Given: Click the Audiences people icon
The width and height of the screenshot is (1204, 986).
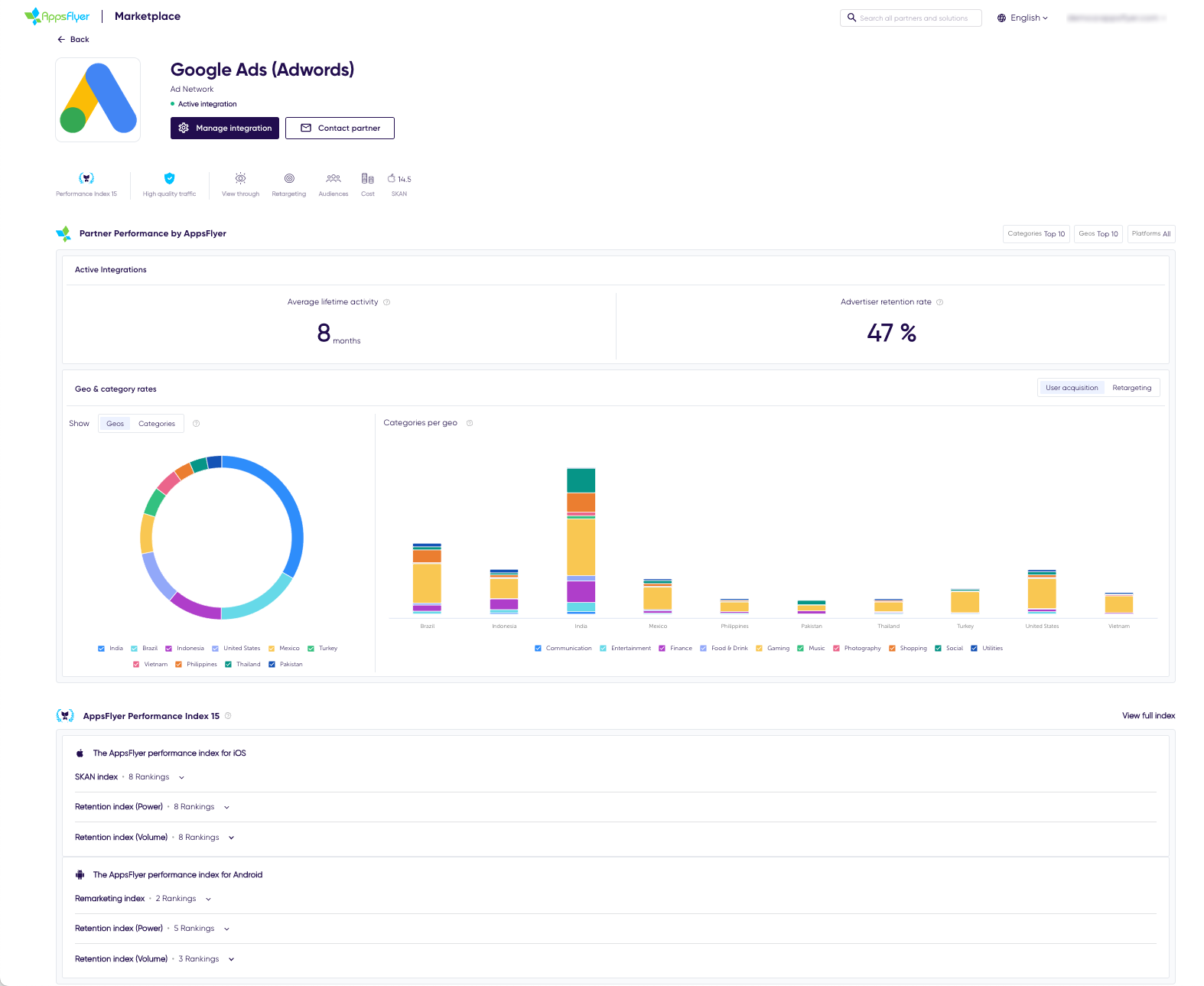Looking at the screenshot, I should coord(334,178).
